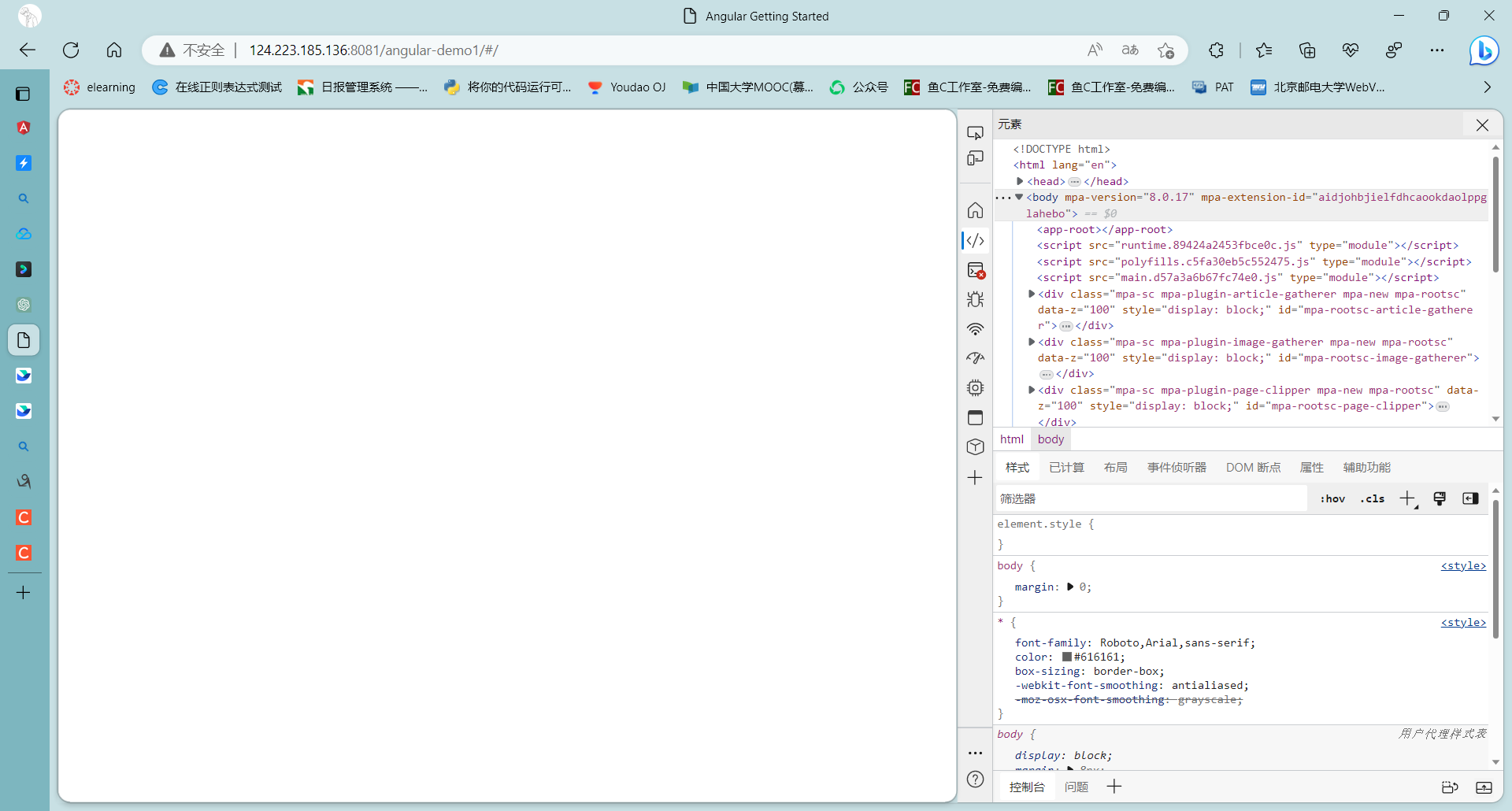Open the 控制台 console drawer tab
The image size is (1512, 811).
[1027, 787]
